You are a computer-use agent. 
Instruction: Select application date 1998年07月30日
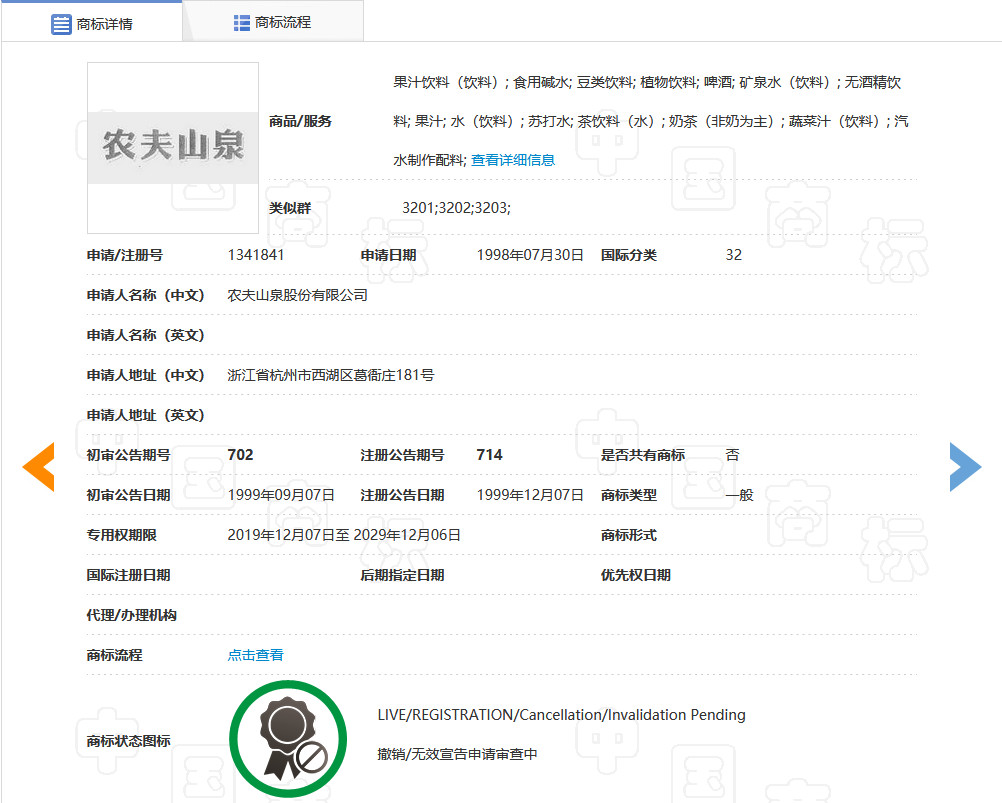530,255
